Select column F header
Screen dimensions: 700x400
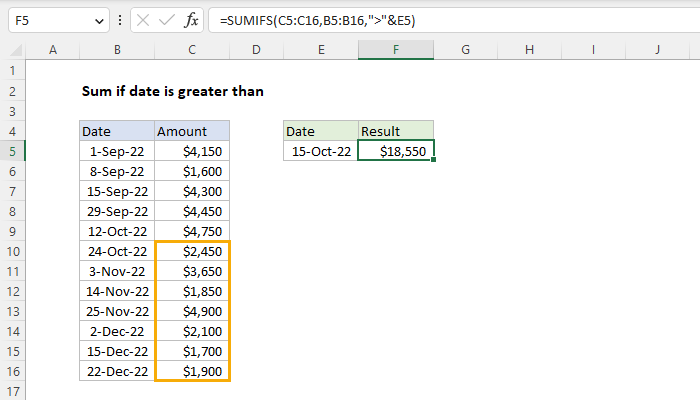click(396, 50)
